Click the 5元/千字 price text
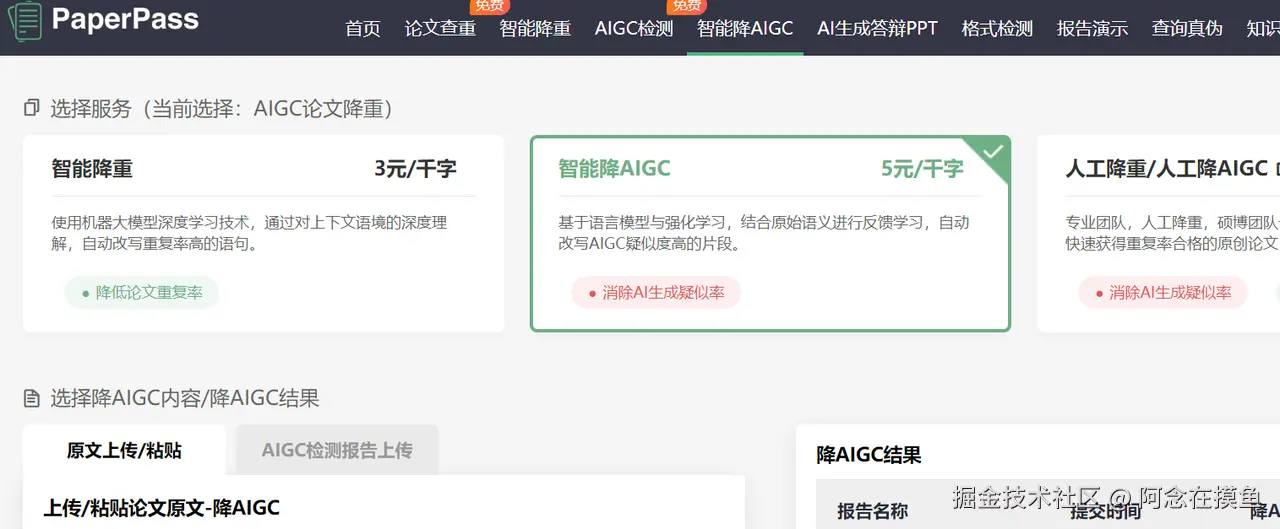The height and width of the screenshot is (529, 1280). 922,169
